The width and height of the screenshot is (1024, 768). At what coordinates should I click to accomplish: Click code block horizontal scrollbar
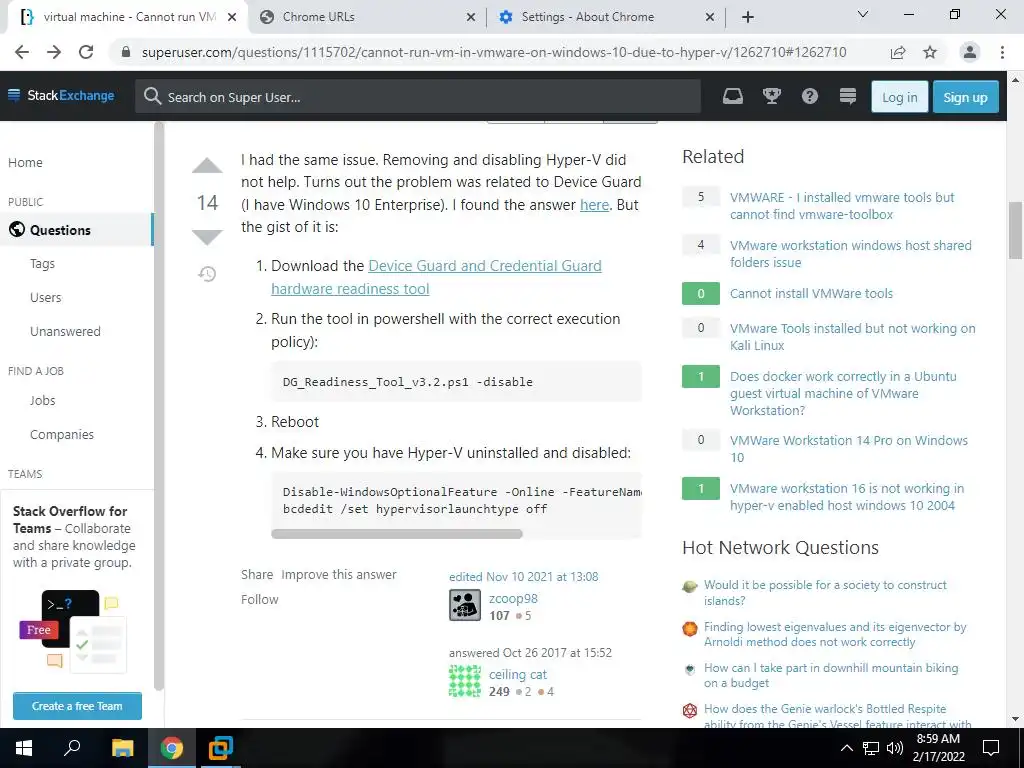[x=396, y=534]
